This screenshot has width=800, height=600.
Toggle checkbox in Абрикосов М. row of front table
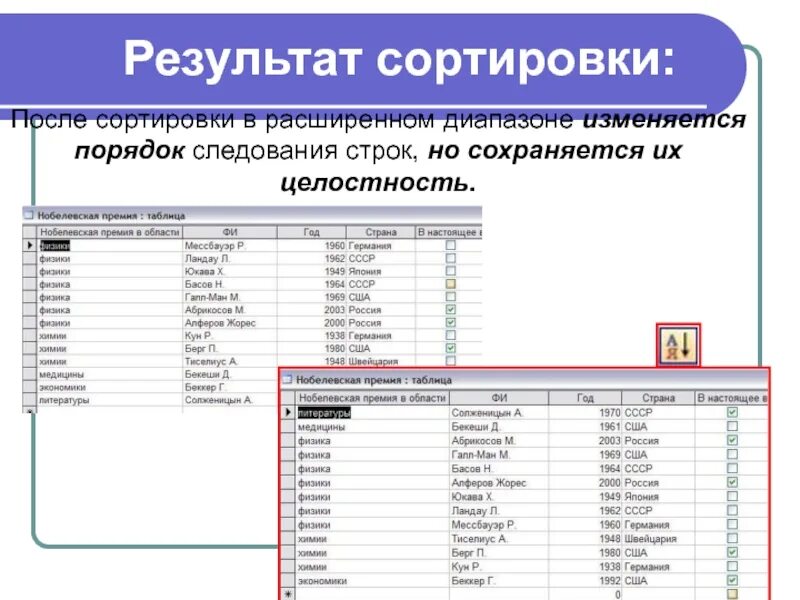point(732,440)
